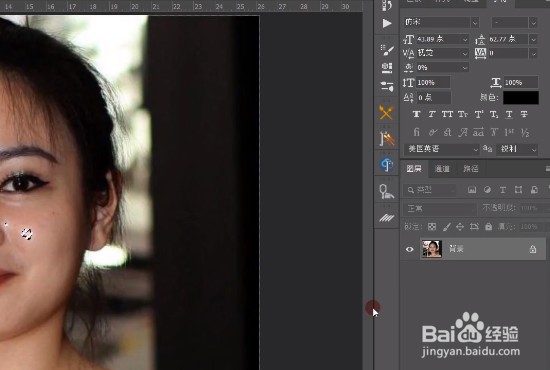
Task: Click the contextual alternates OpenType icon
Action: (432, 132)
